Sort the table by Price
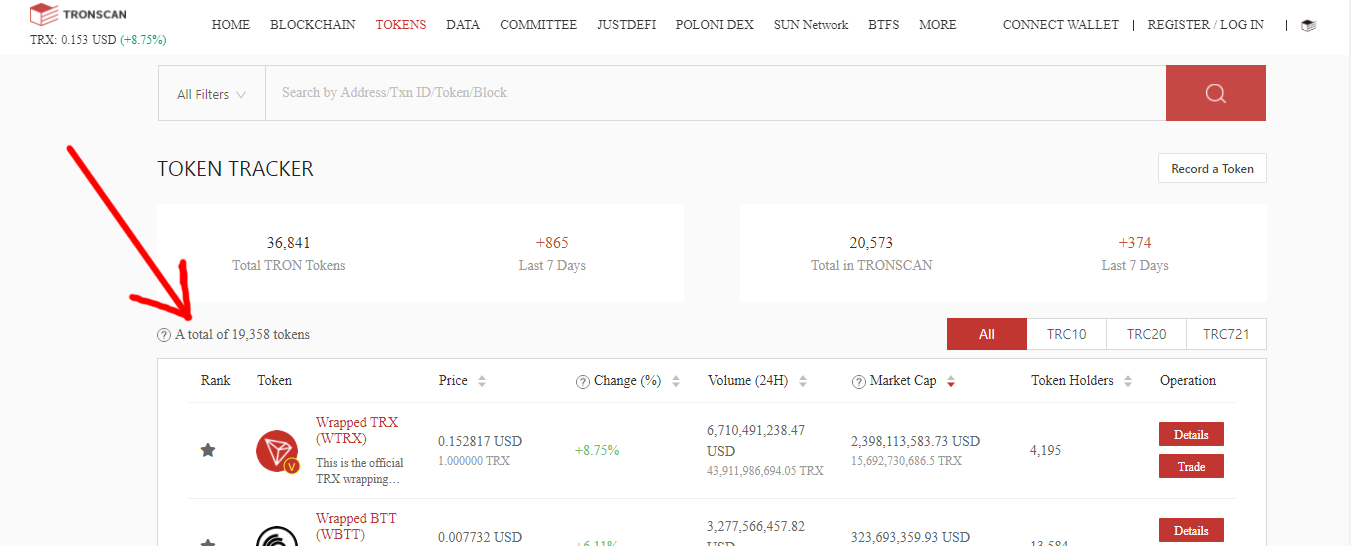 (482, 381)
